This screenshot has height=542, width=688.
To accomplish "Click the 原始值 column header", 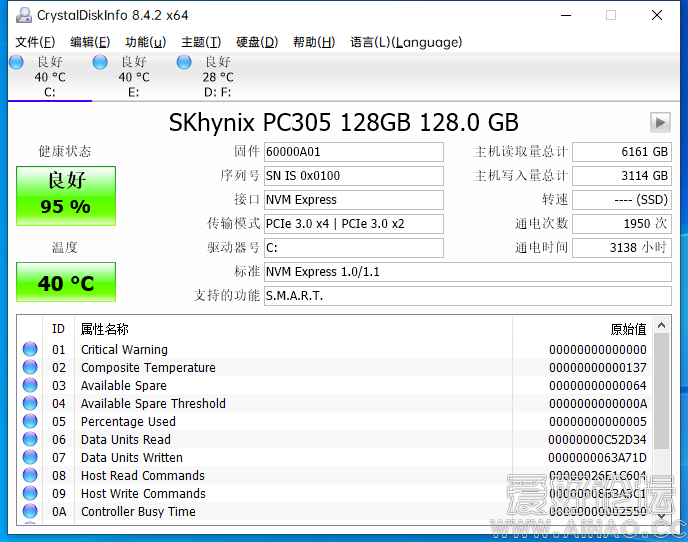I will tap(582, 329).
